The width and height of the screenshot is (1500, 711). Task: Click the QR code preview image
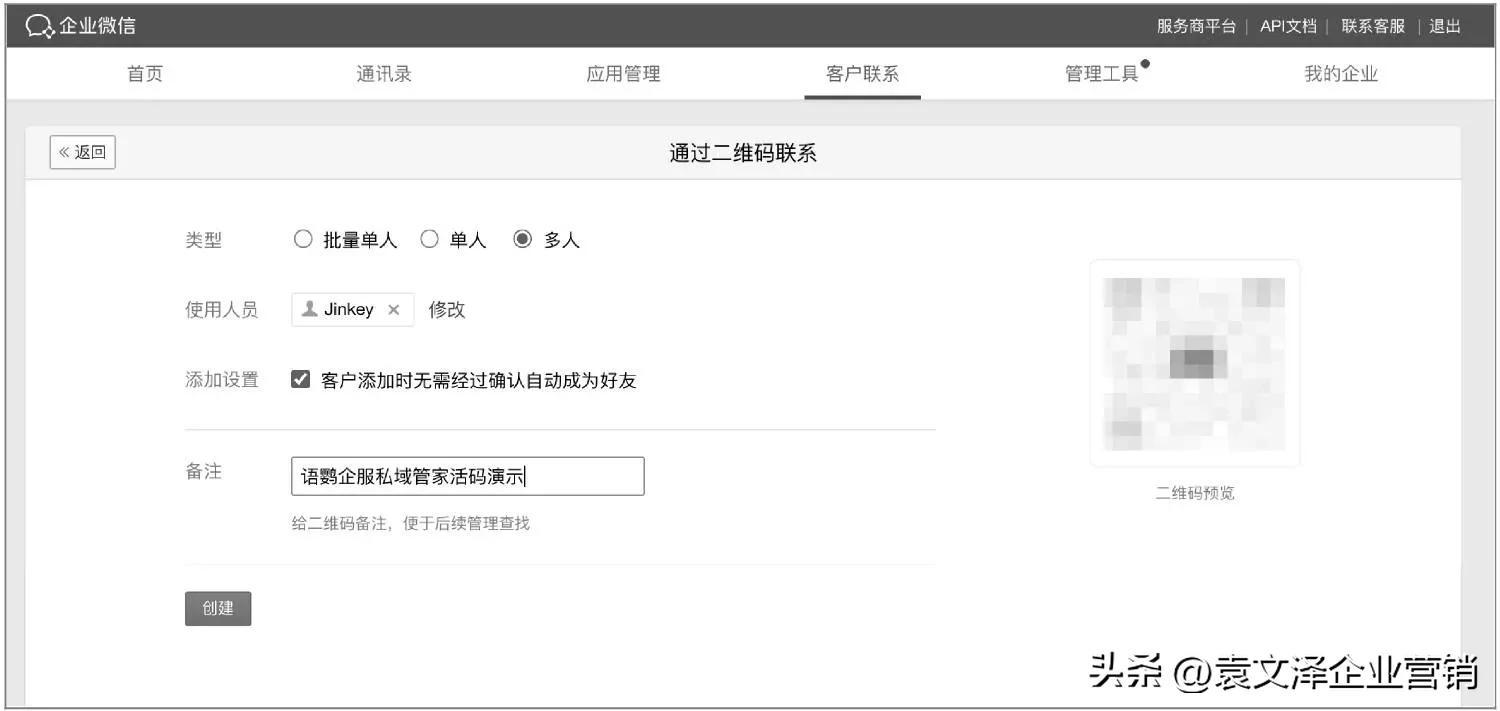(x=1195, y=363)
